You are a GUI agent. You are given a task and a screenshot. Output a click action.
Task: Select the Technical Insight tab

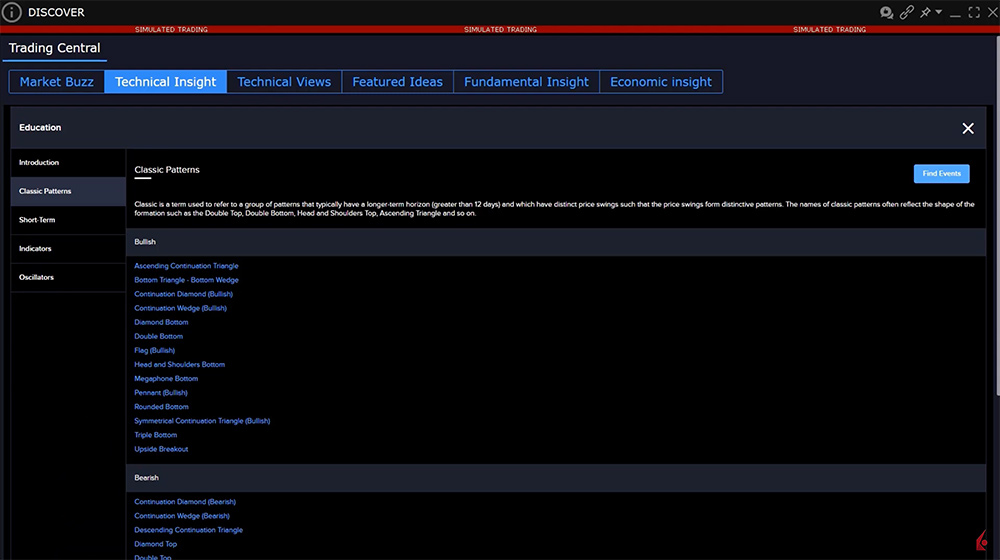coord(166,82)
